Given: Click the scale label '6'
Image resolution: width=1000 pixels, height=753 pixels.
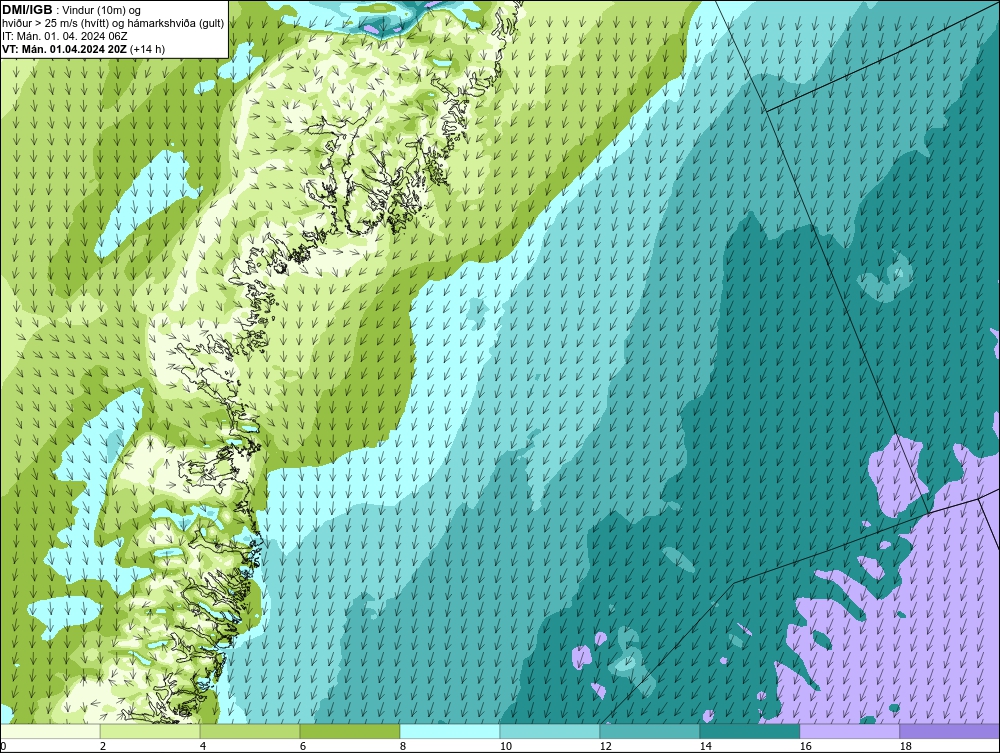Looking at the screenshot, I should (303, 746).
